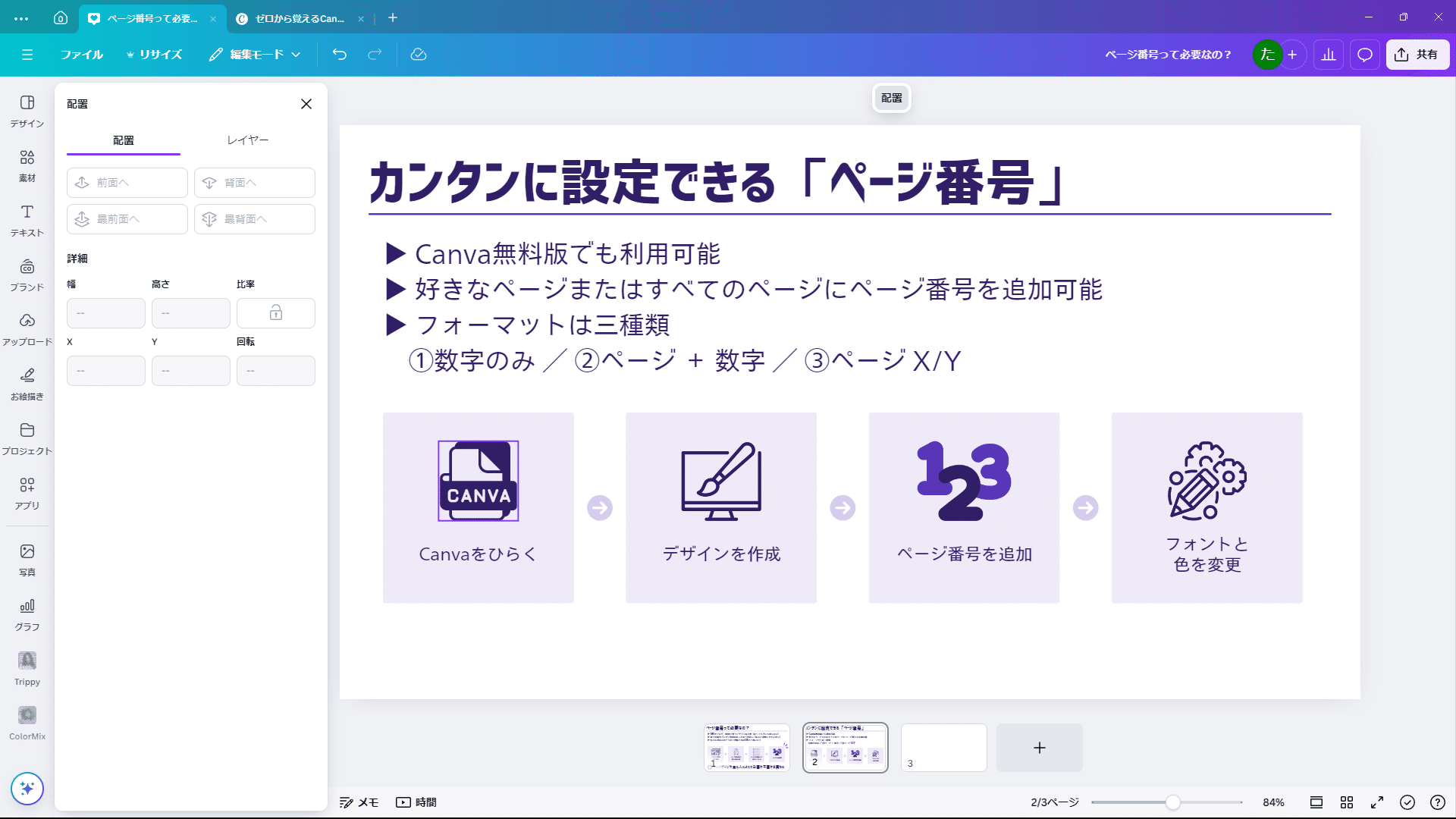Open the ColorMix app

click(x=27, y=723)
